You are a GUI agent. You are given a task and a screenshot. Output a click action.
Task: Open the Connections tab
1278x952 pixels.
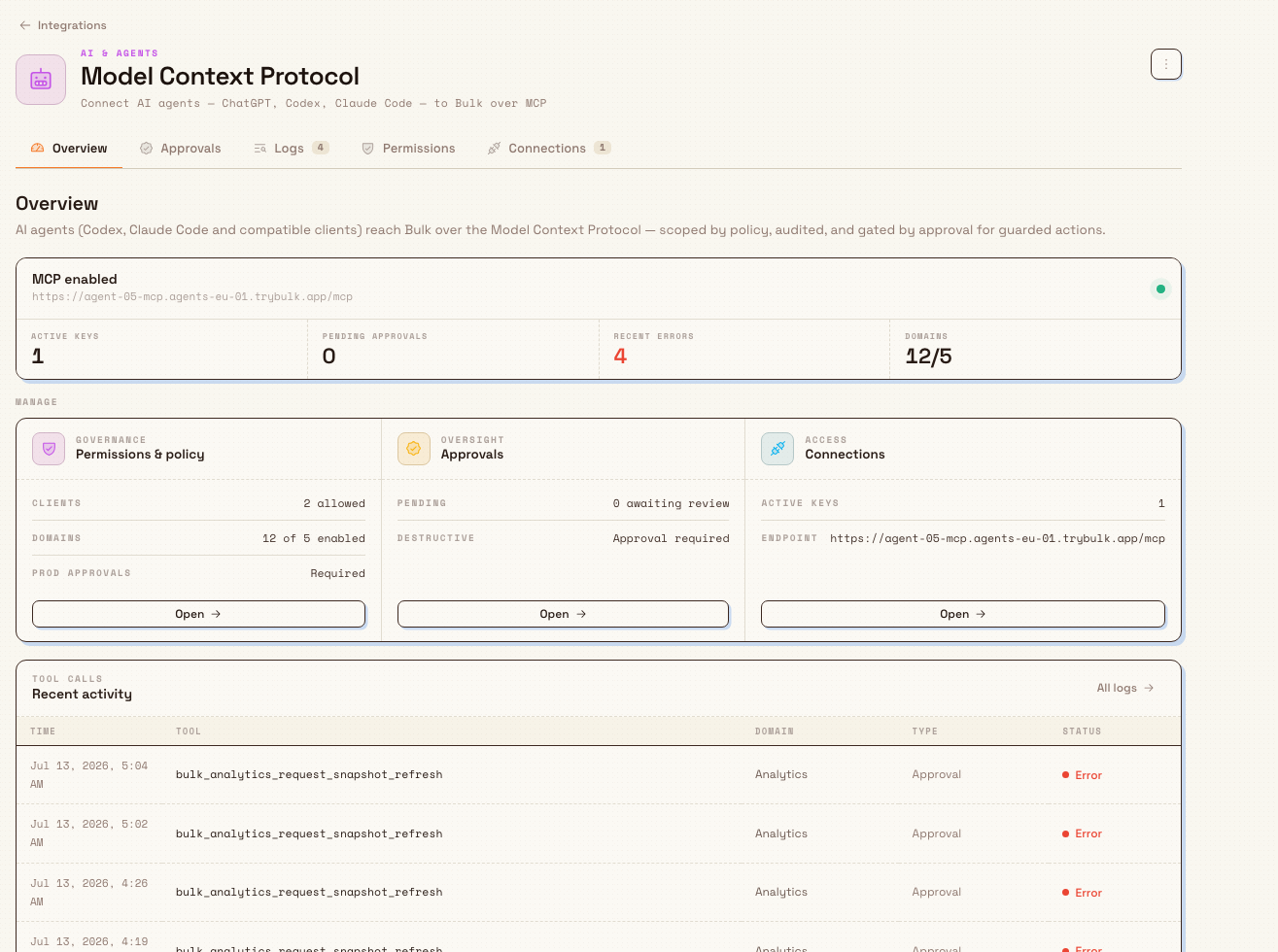click(x=548, y=149)
